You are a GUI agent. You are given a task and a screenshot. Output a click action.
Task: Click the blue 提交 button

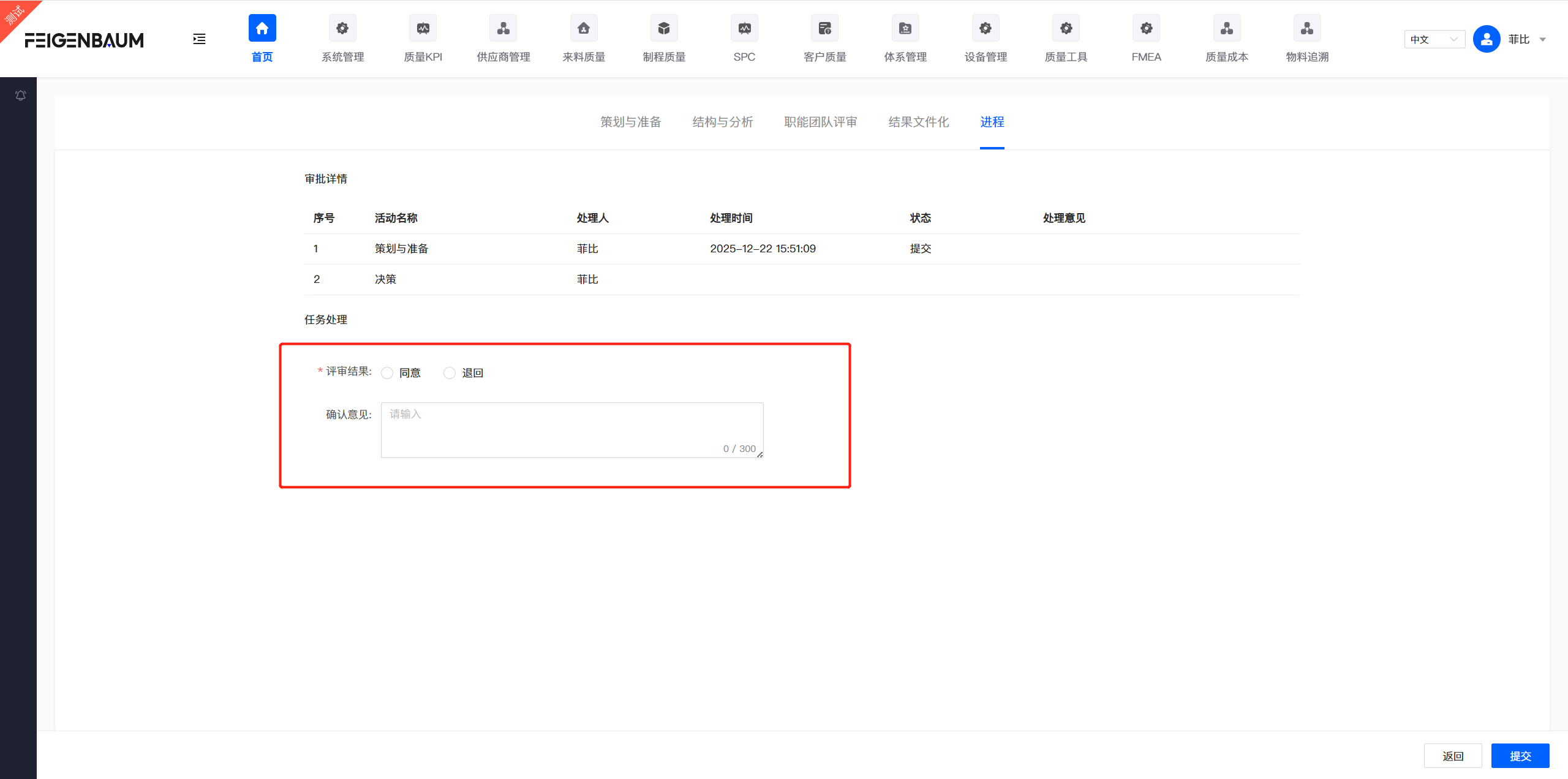(x=1520, y=756)
